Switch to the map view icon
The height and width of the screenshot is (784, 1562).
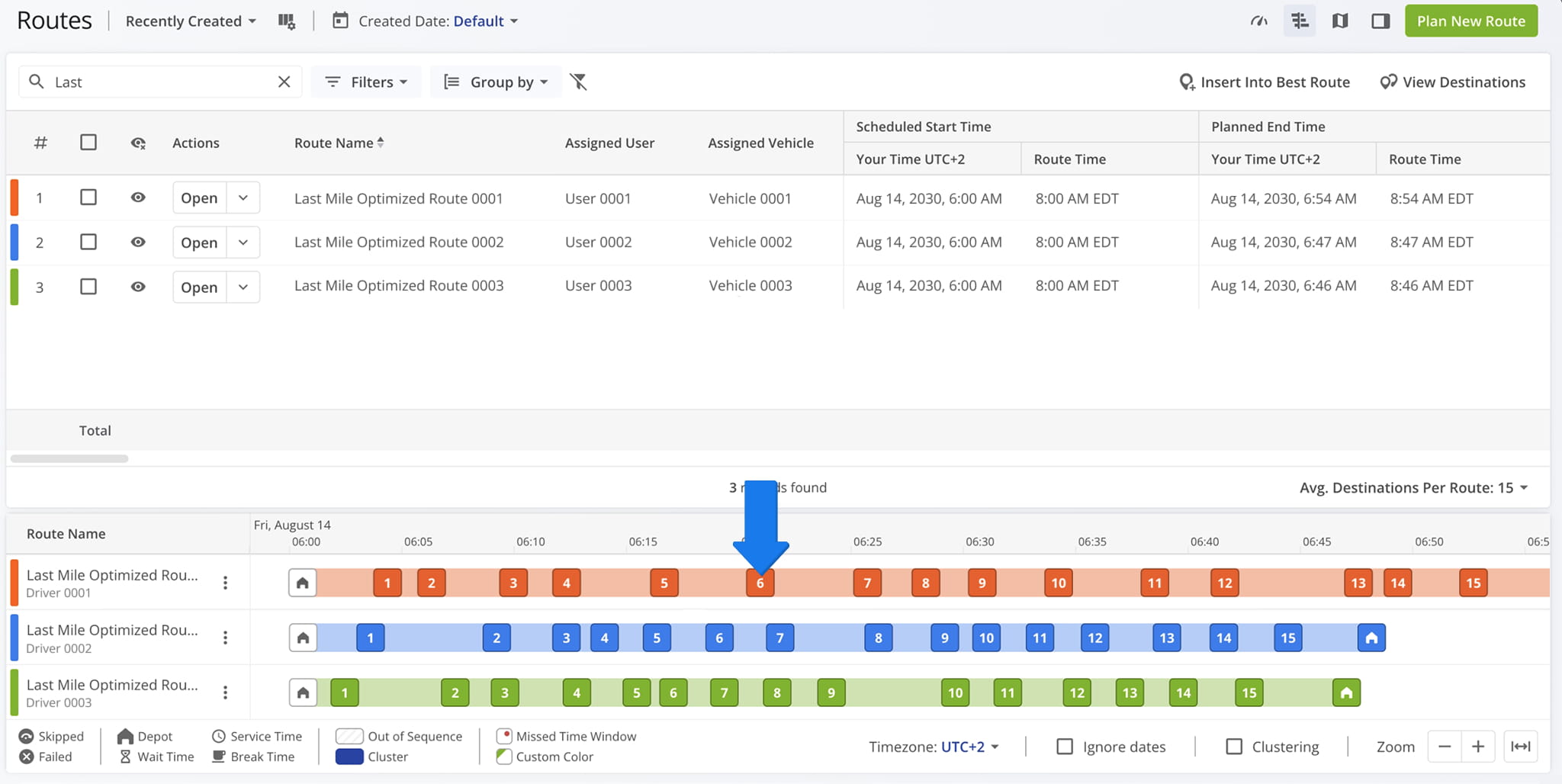pyautogui.click(x=1340, y=21)
